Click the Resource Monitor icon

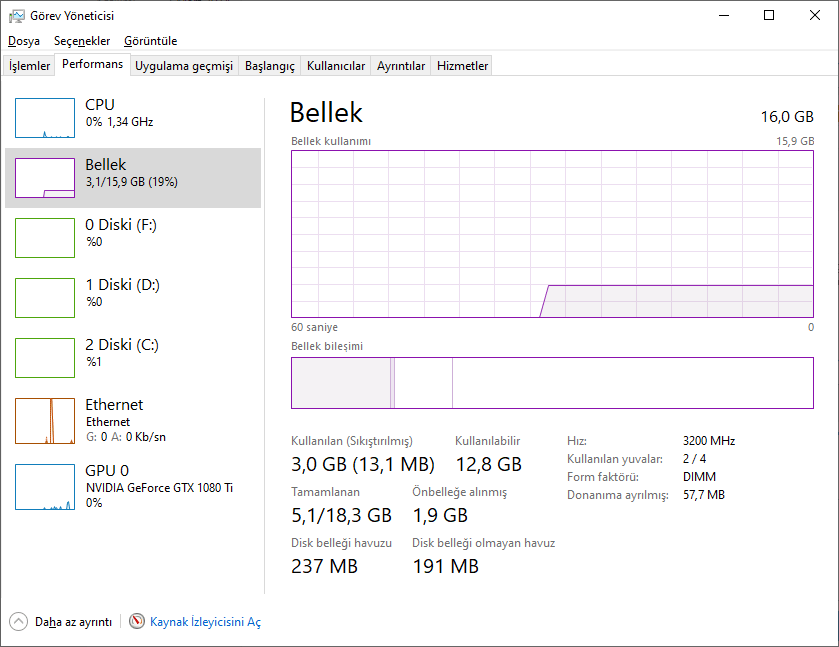click(137, 621)
